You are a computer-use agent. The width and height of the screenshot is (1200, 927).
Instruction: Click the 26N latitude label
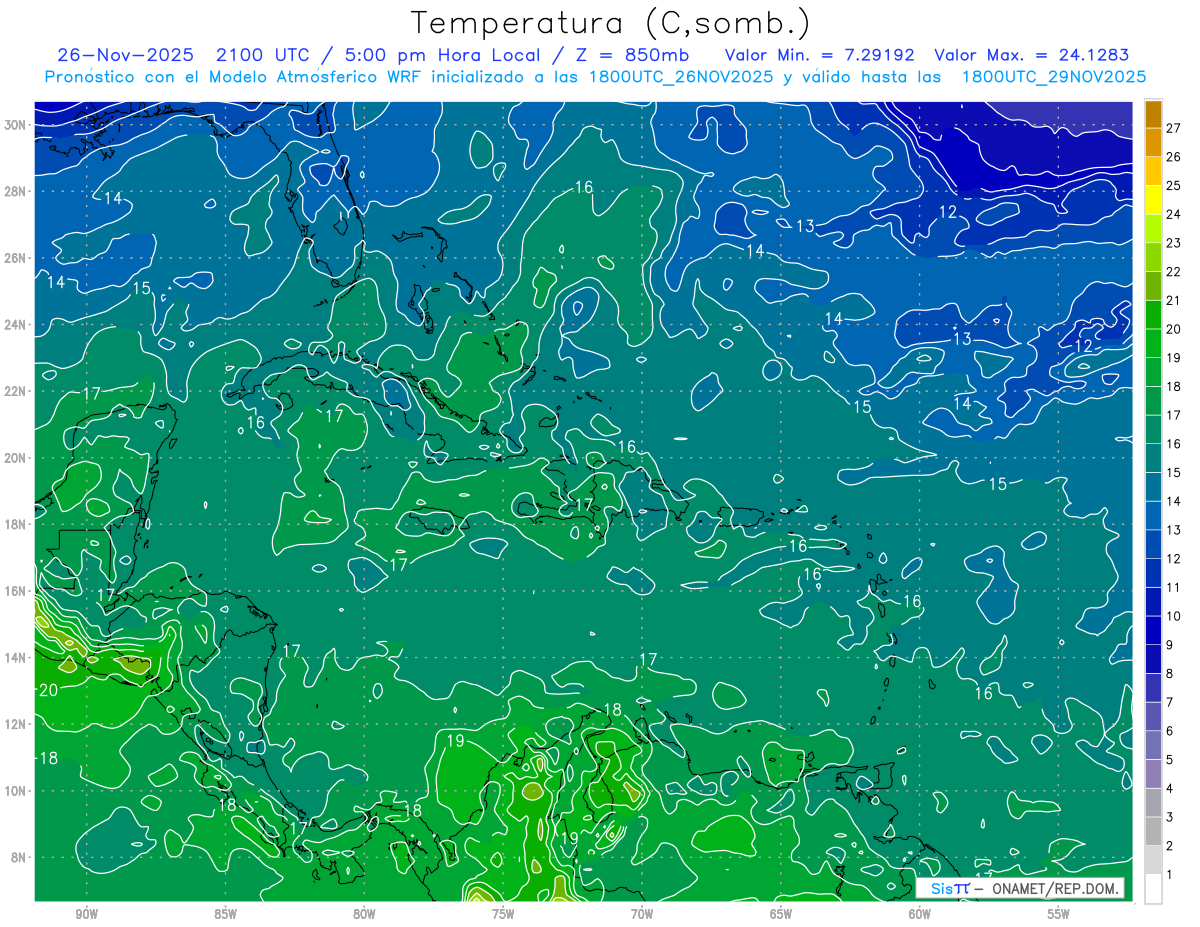point(16,258)
